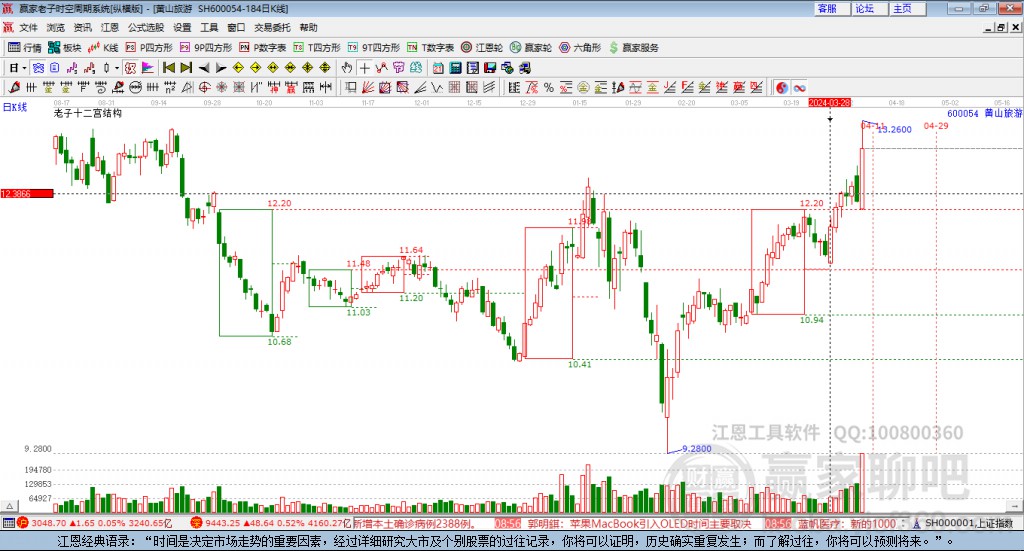Open the 资讯 menu
The height and width of the screenshot is (551, 1024).
82,27
